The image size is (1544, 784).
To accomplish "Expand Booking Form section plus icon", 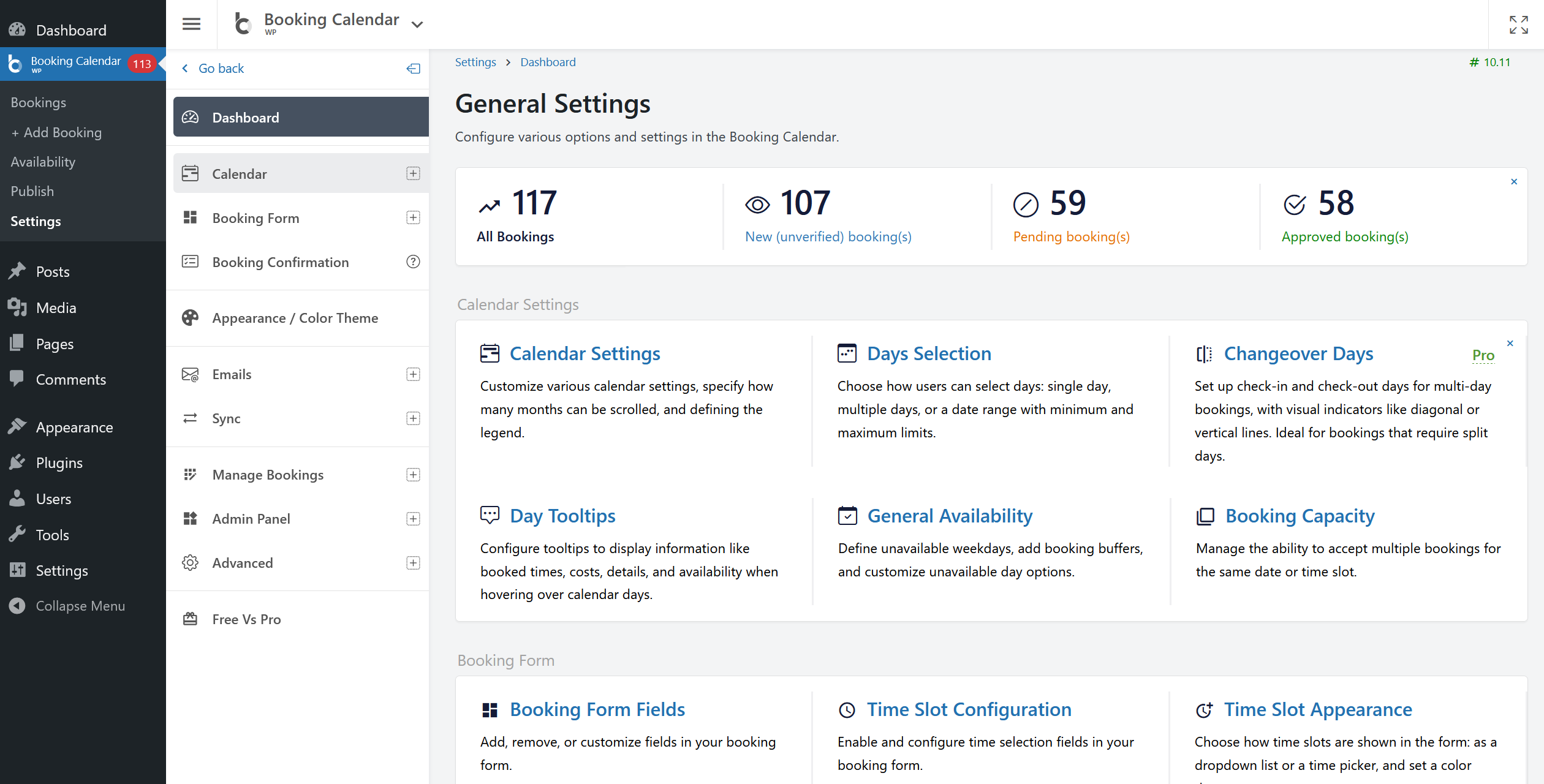I will click(x=413, y=217).
